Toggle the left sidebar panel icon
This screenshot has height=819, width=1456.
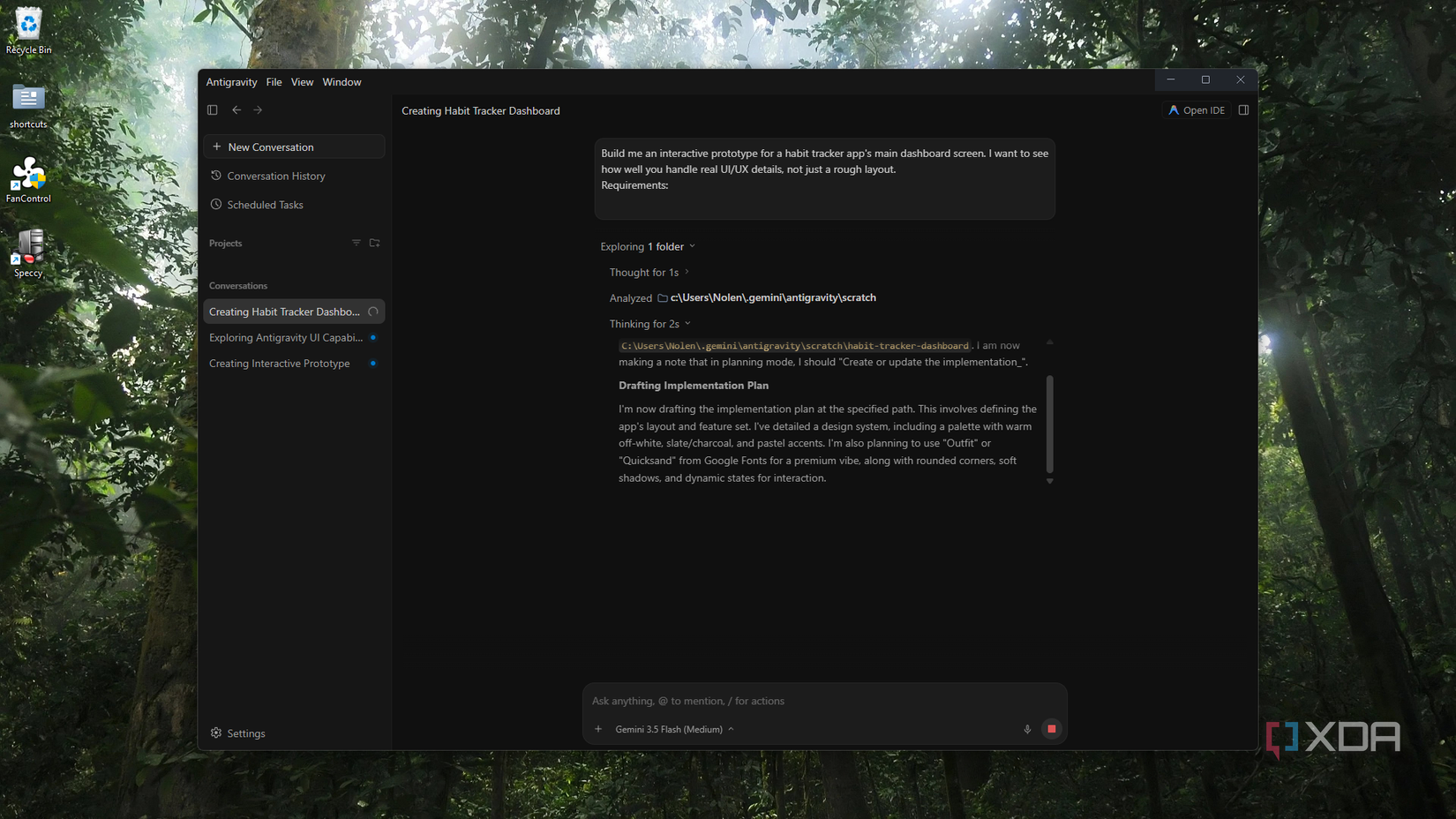(213, 110)
